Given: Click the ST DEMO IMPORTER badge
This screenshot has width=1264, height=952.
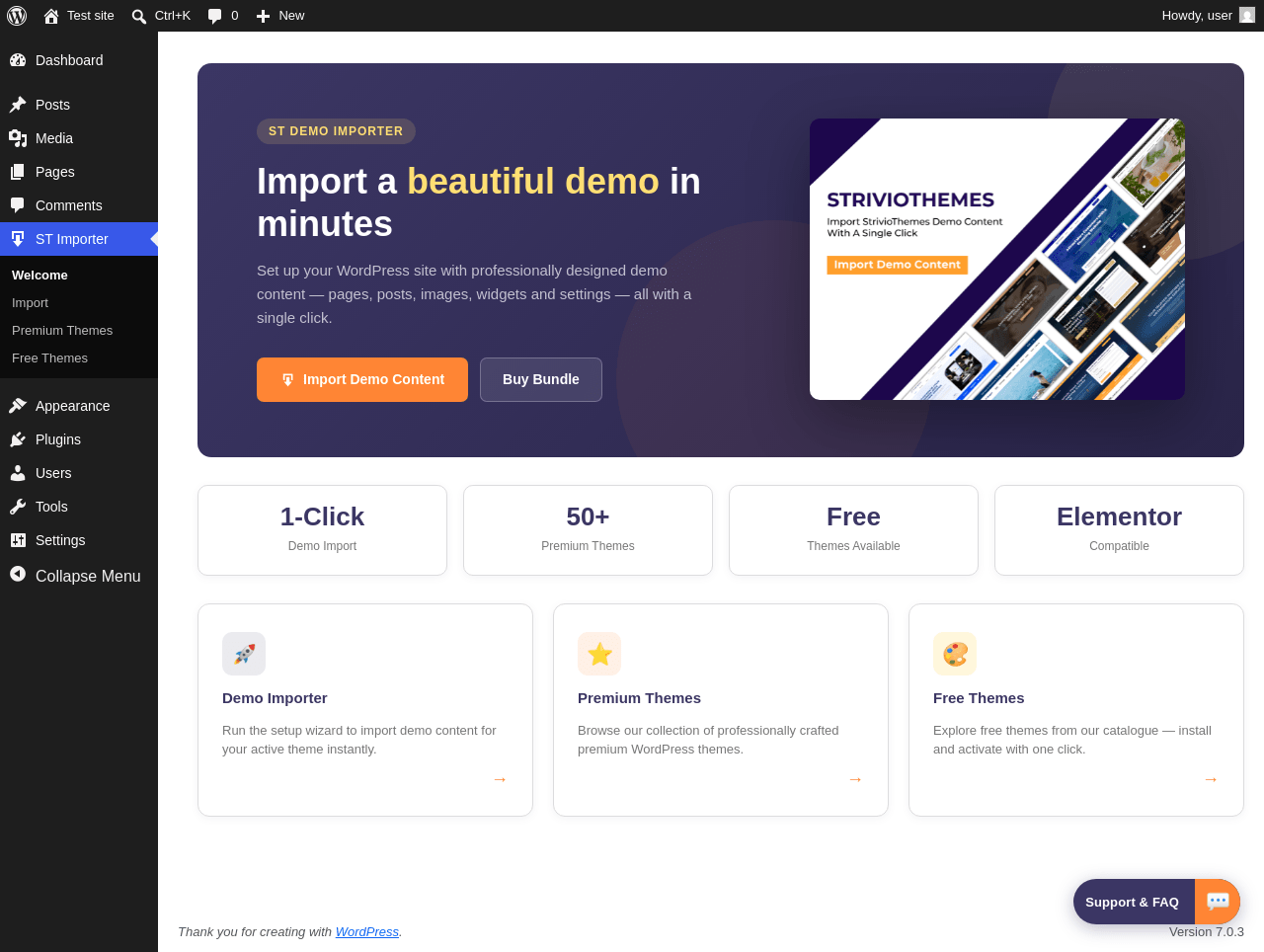Looking at the screenshot, I should point(336,131).
